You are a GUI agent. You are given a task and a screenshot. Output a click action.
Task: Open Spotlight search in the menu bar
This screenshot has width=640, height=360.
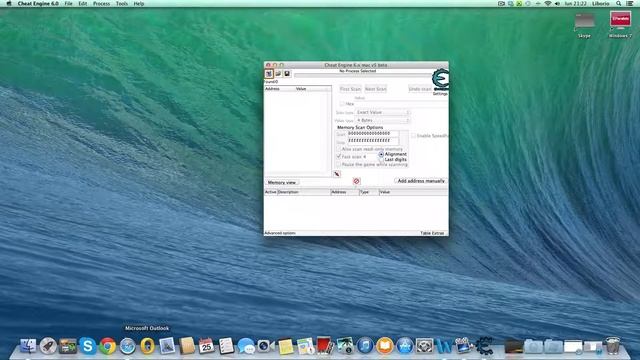click(x=619, y=4)
